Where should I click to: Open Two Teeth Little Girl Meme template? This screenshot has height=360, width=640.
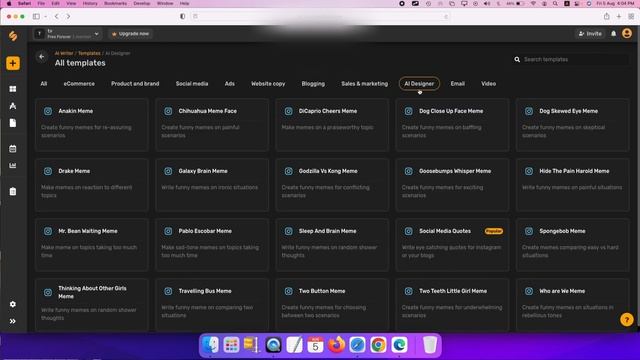452,305
